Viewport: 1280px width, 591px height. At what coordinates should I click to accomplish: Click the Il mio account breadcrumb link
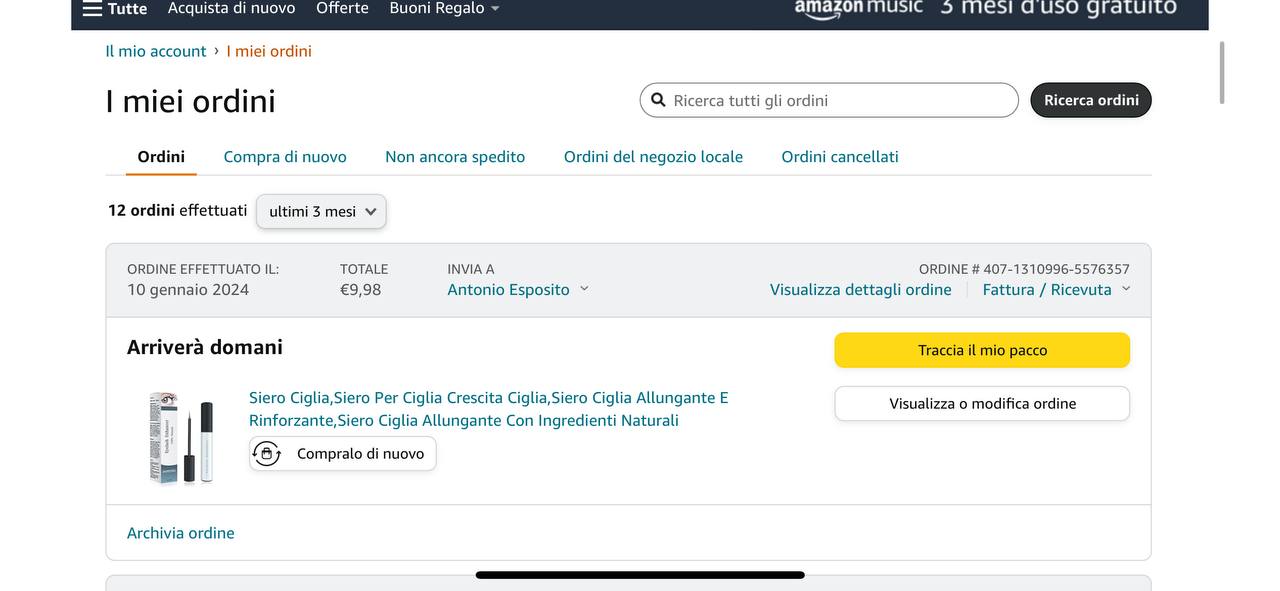tap(156, 51)
